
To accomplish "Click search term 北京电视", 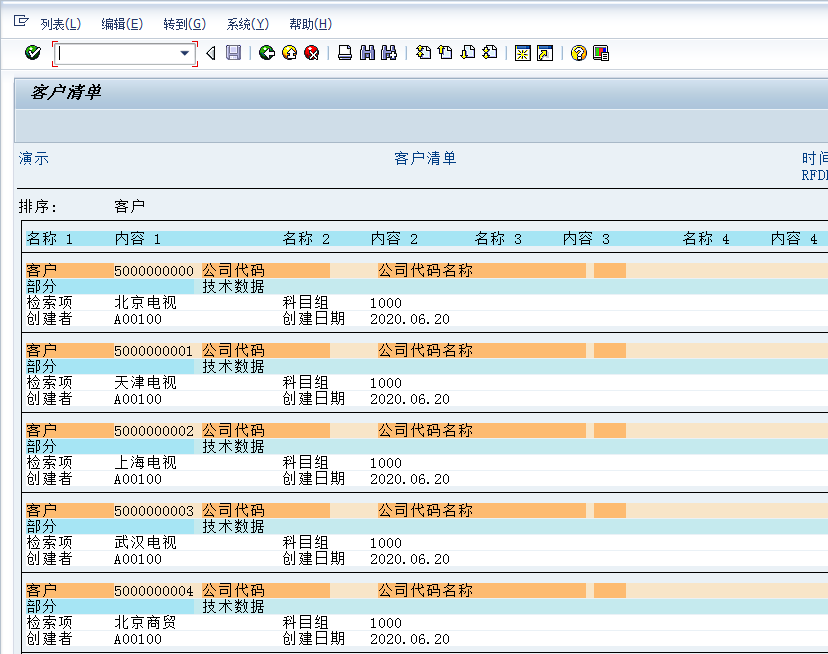I will (145, 303).
